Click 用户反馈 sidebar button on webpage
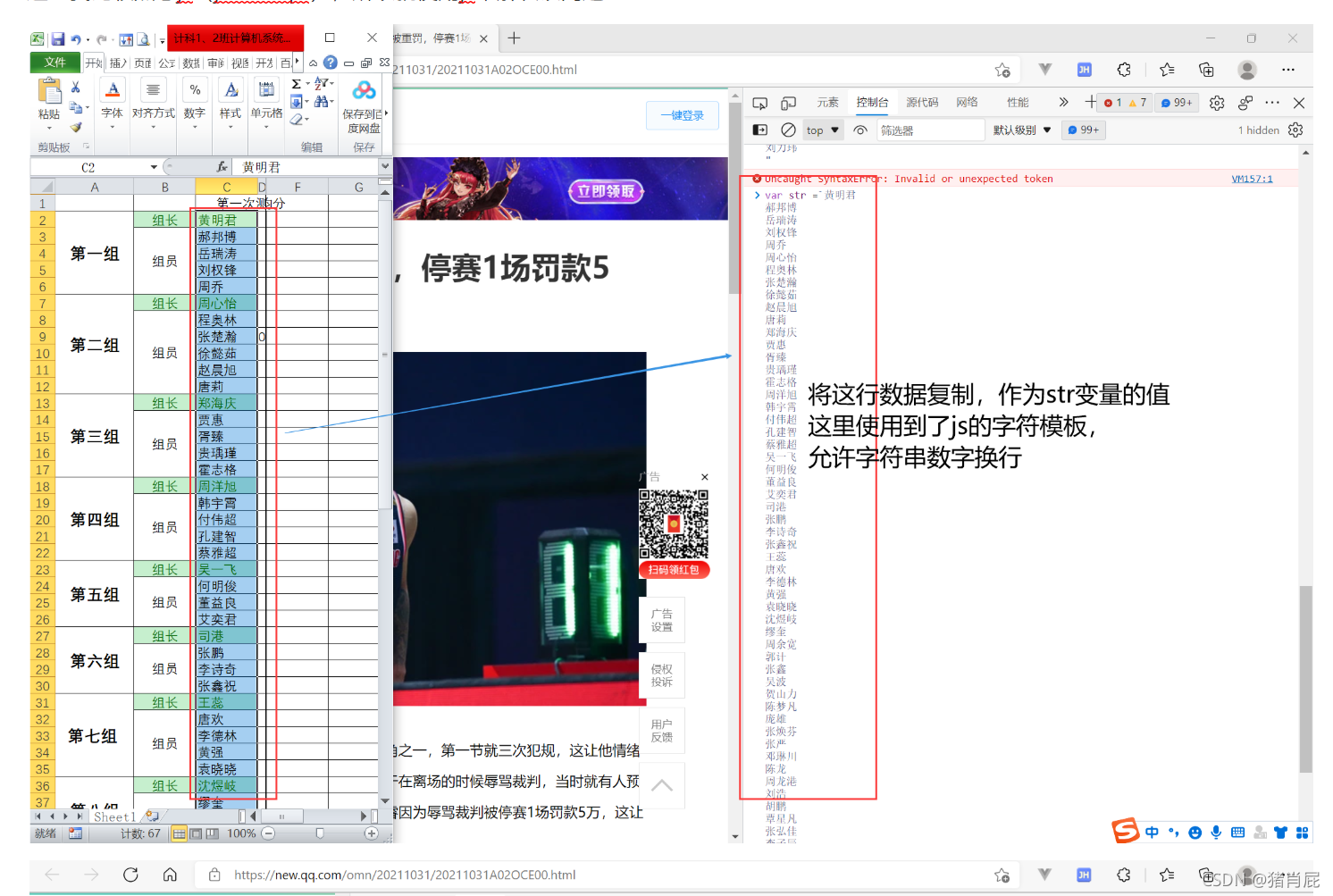 662,731
